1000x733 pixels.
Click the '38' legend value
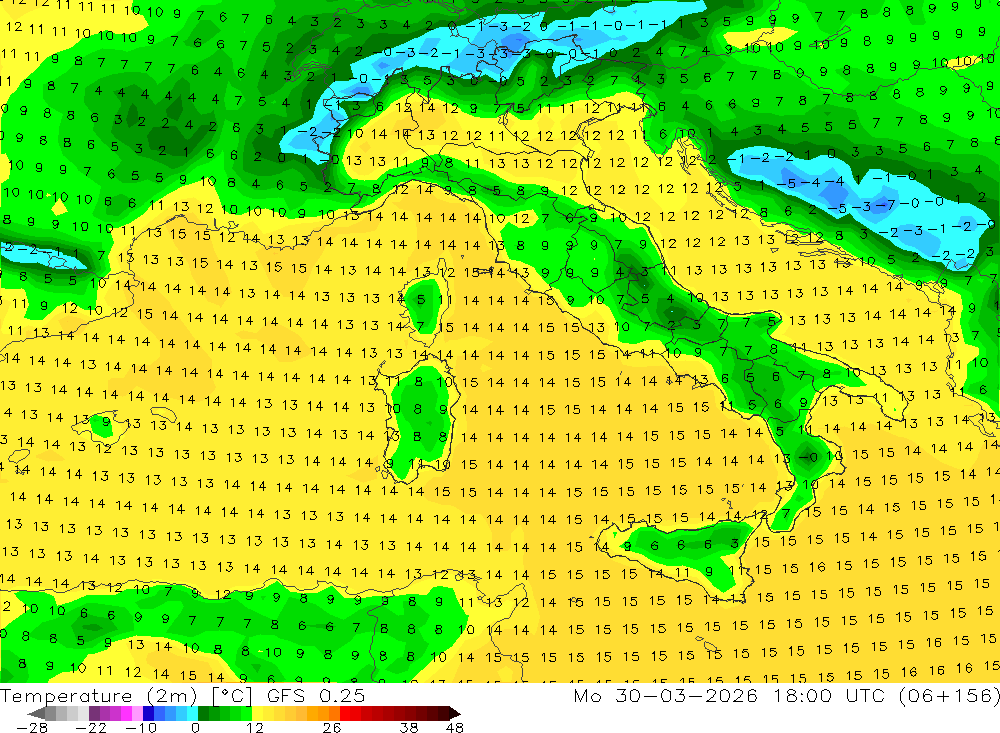409,727
